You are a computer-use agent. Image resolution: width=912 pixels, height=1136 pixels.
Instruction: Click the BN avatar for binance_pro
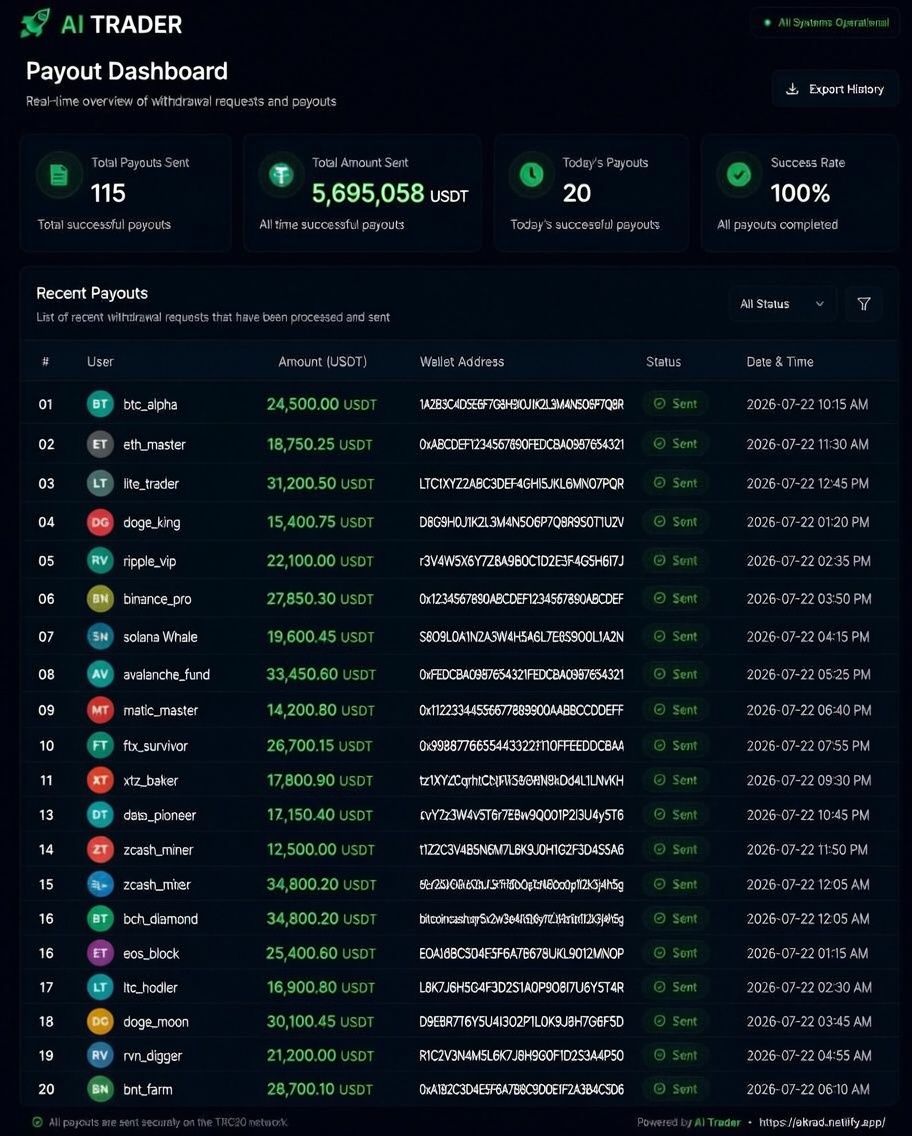(100, 599)
